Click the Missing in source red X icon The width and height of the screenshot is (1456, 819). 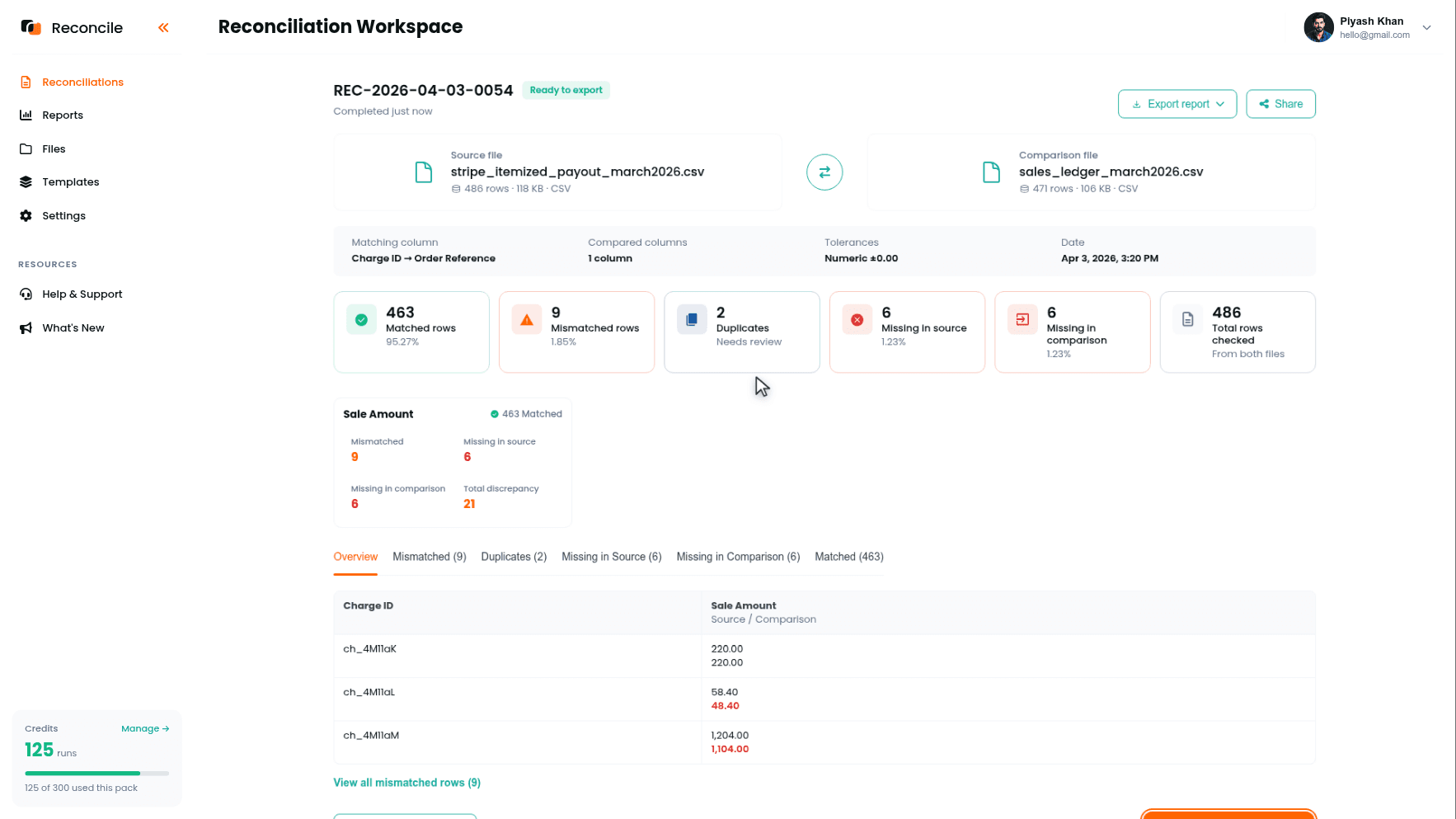click(x=857, y=319)
